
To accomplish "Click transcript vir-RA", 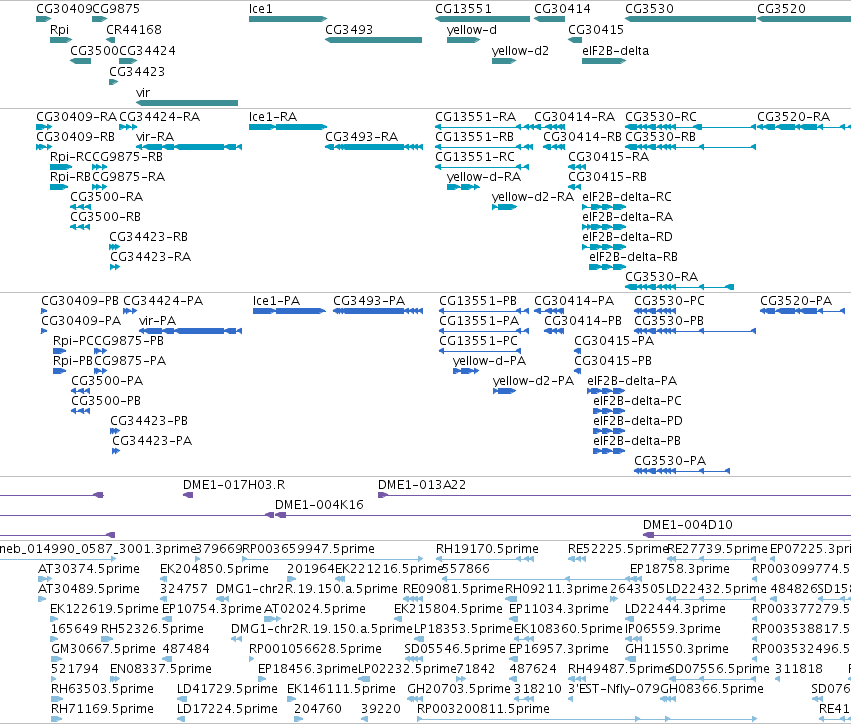I will tap(189, 147).
